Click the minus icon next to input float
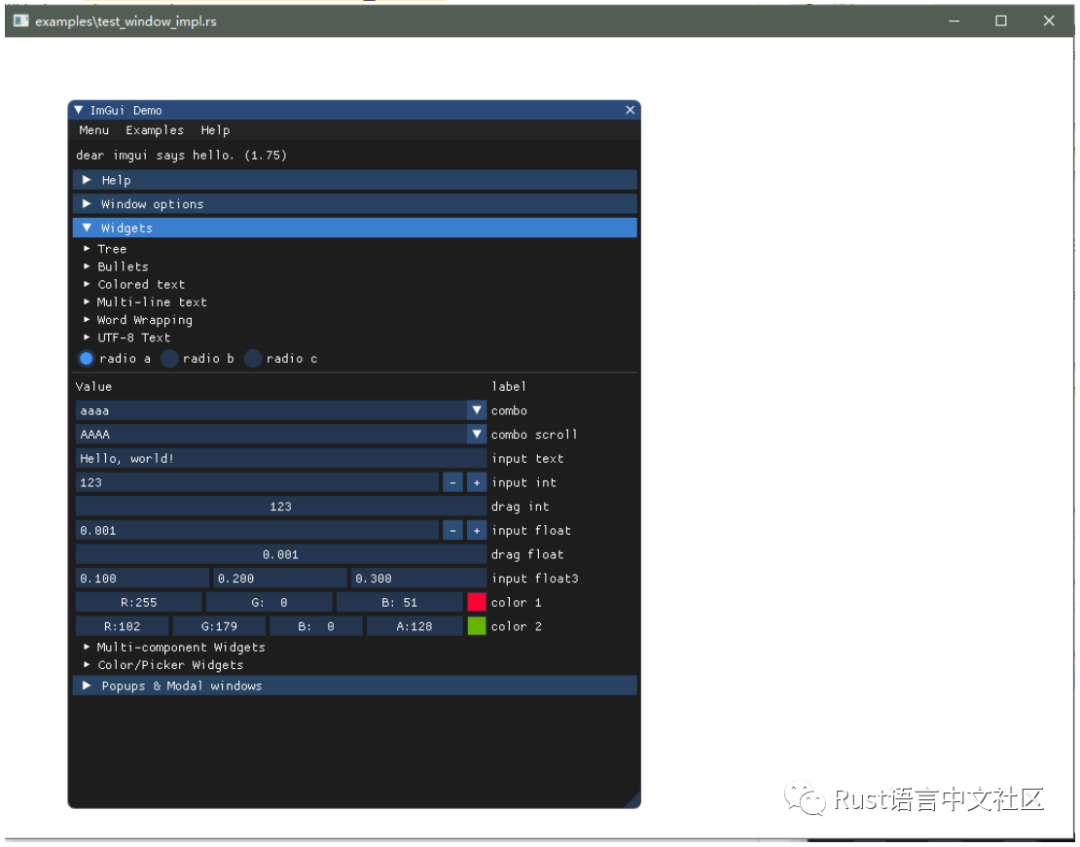This screenshot has height=847, width=1080. coord(453,530)
